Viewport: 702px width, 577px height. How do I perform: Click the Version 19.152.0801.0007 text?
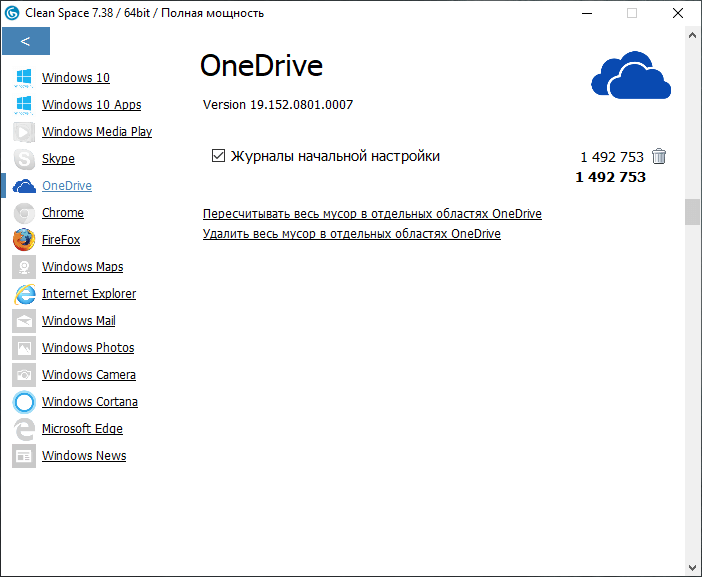[x=278, y=105]
